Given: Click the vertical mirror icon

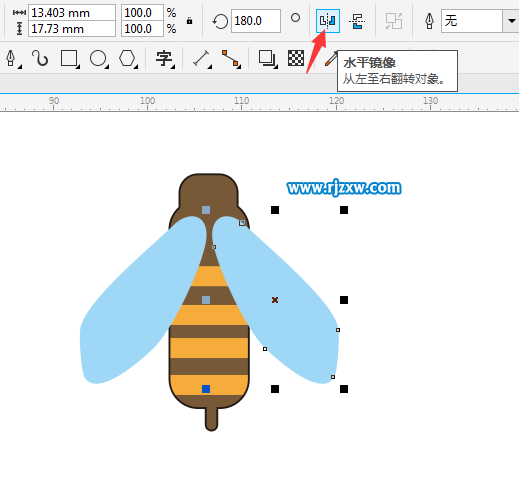Looking at the screenshot, I should click(357, 21).
